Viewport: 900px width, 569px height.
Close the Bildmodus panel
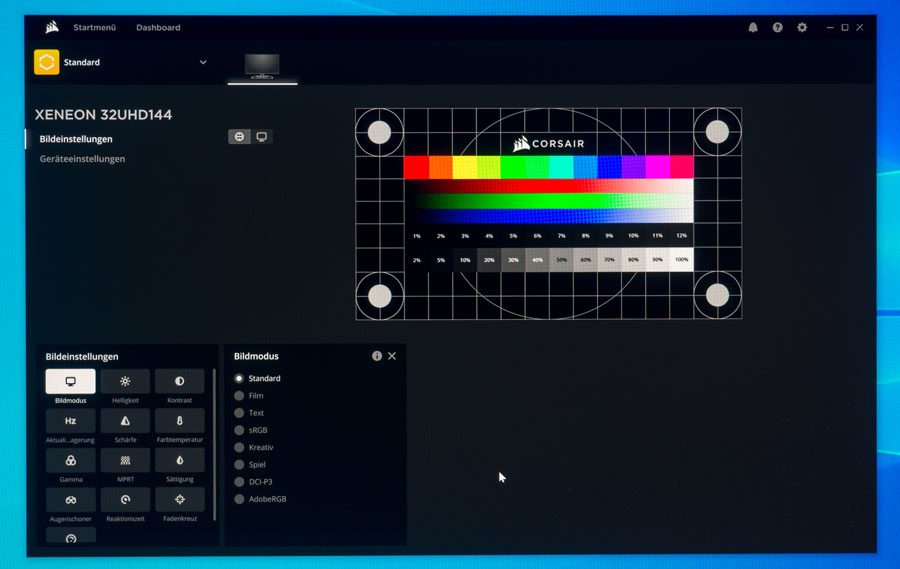[x=392, y=356]
